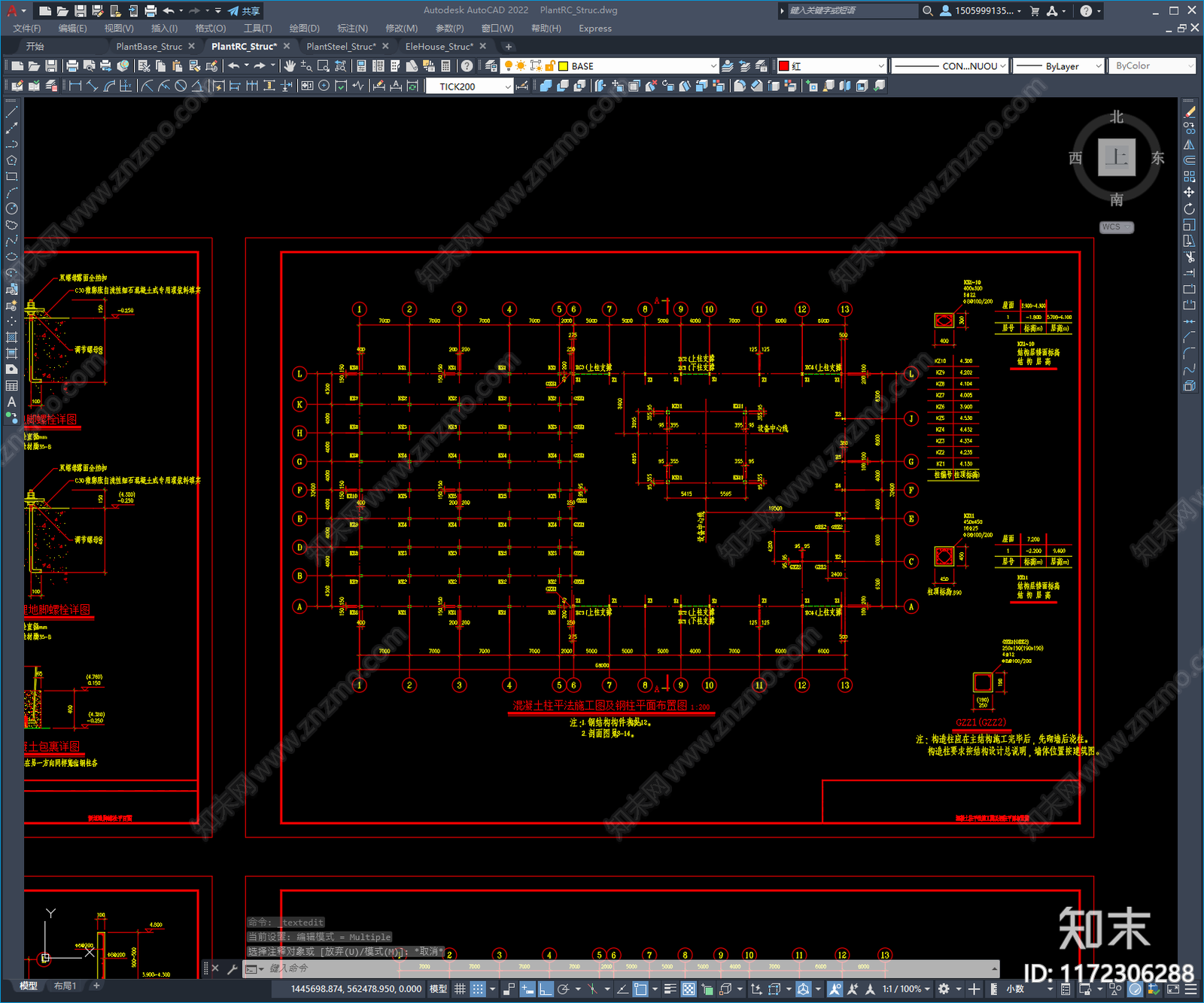Switch to the PlantBase_Struc drawing tab
This screenshot has height=1003, width=1204.
(149, 47)
